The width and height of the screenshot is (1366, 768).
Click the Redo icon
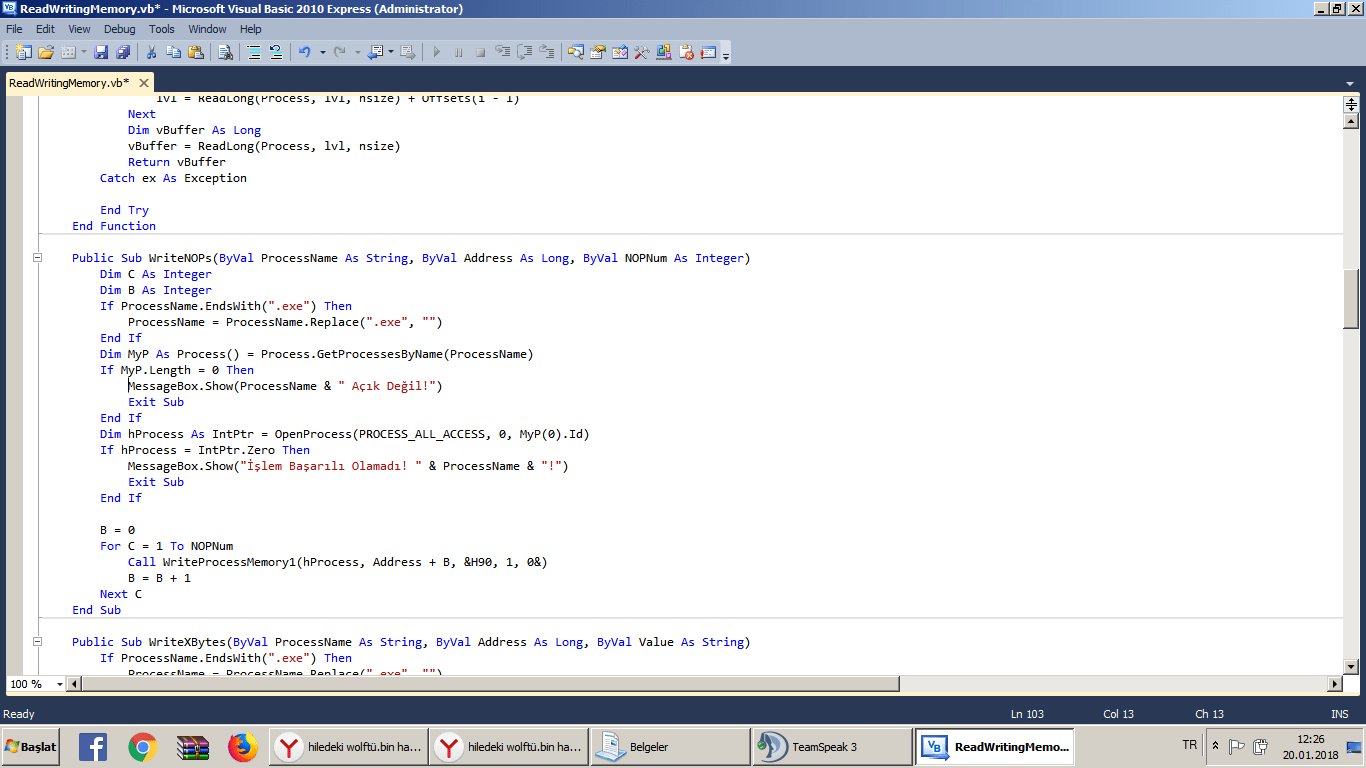click(340, 52)
